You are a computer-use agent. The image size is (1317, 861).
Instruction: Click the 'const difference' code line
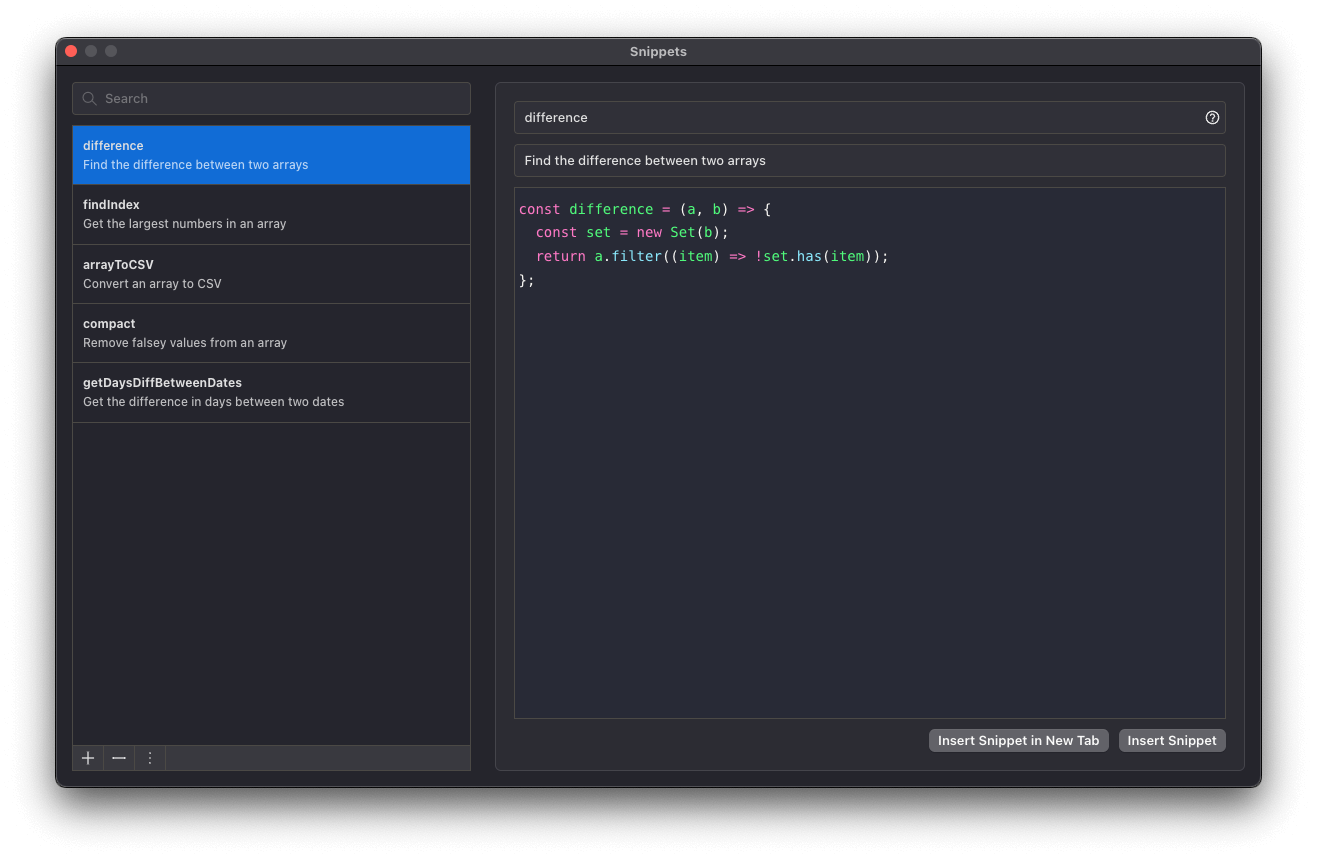645,209
